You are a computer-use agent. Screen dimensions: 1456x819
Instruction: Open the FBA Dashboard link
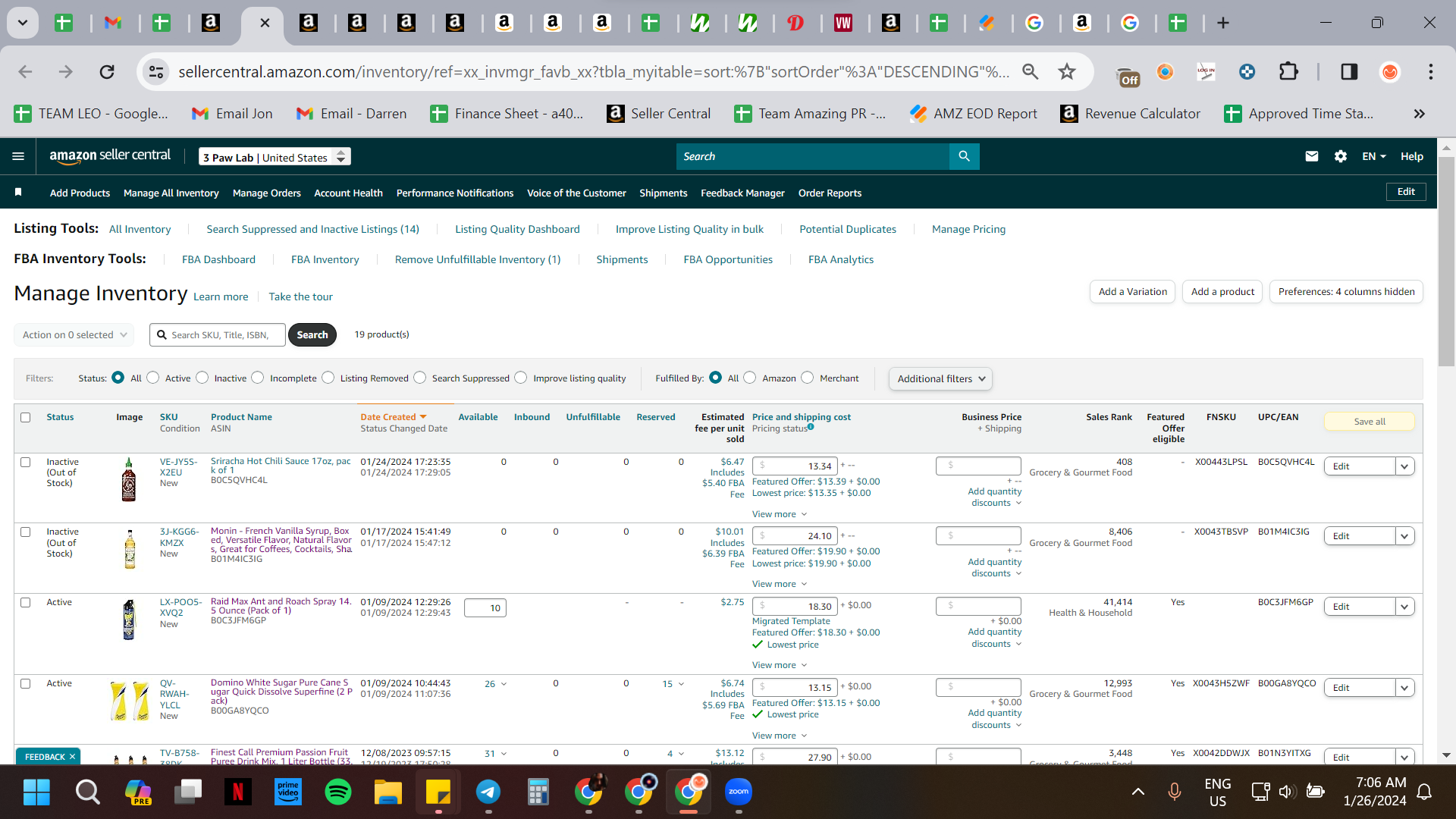click(218, 259)
